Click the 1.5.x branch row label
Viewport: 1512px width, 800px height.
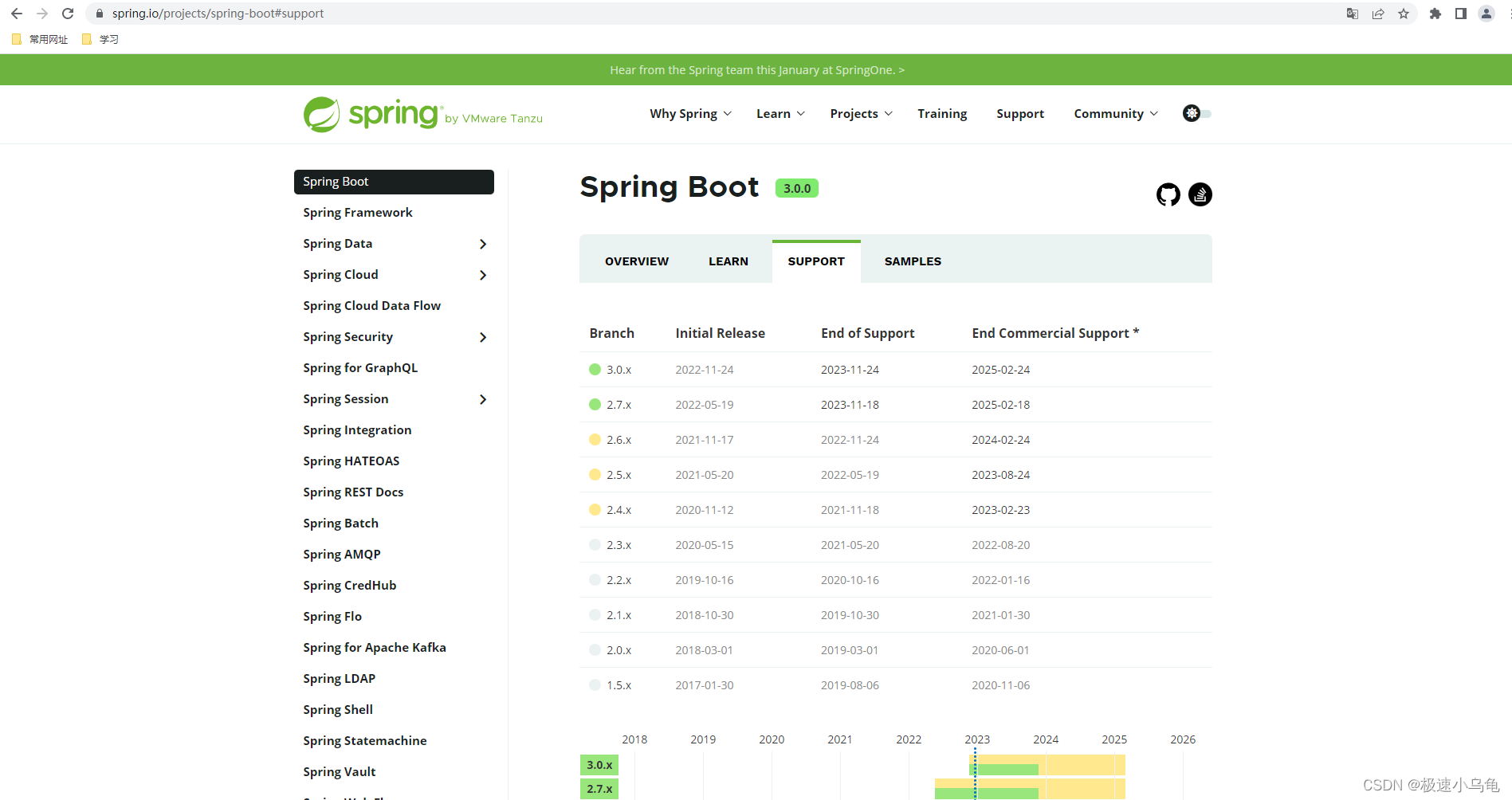(x=619, y=685)
